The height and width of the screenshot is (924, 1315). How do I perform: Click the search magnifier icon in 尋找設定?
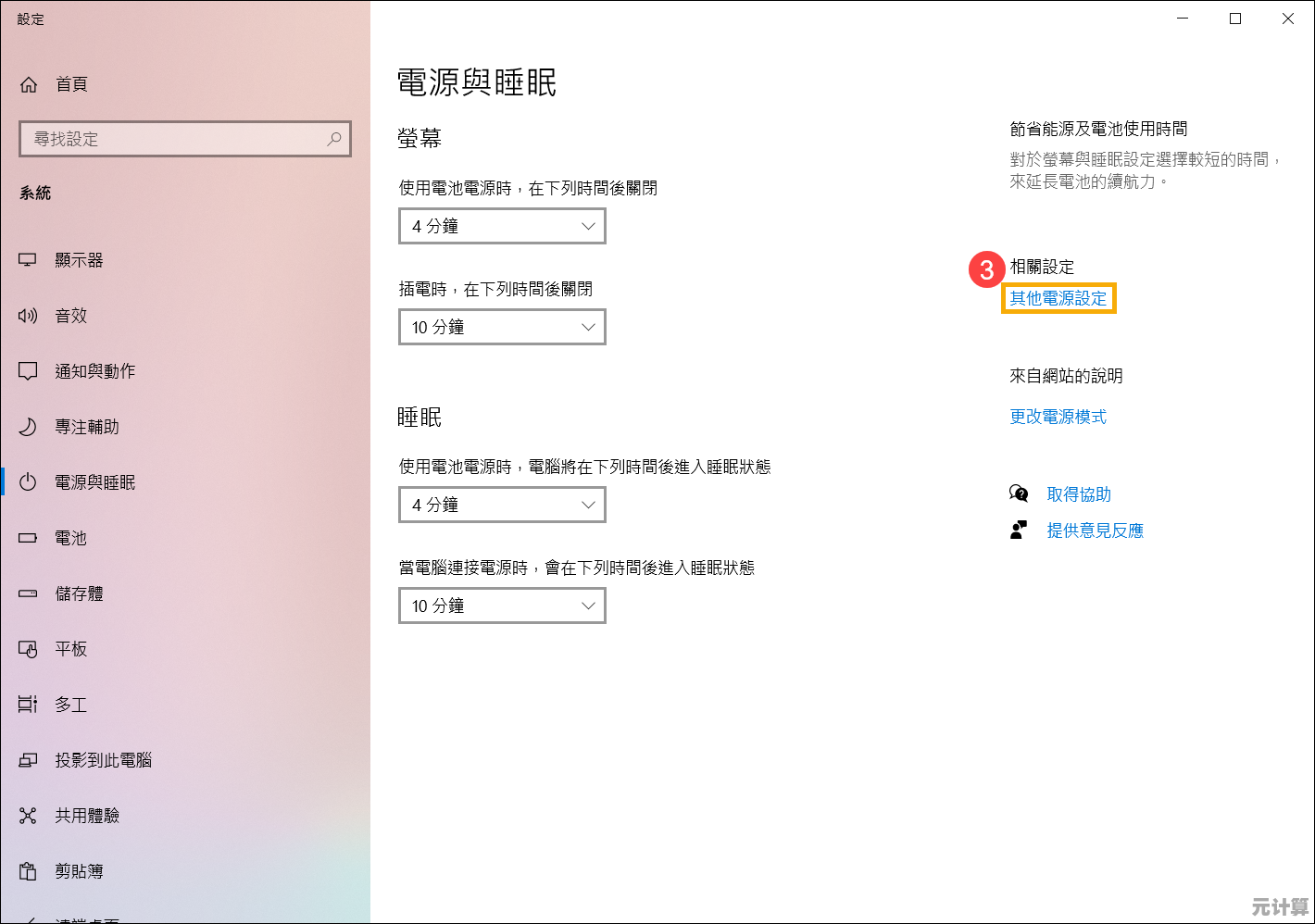pyautogui.click(x=334, y=139)
